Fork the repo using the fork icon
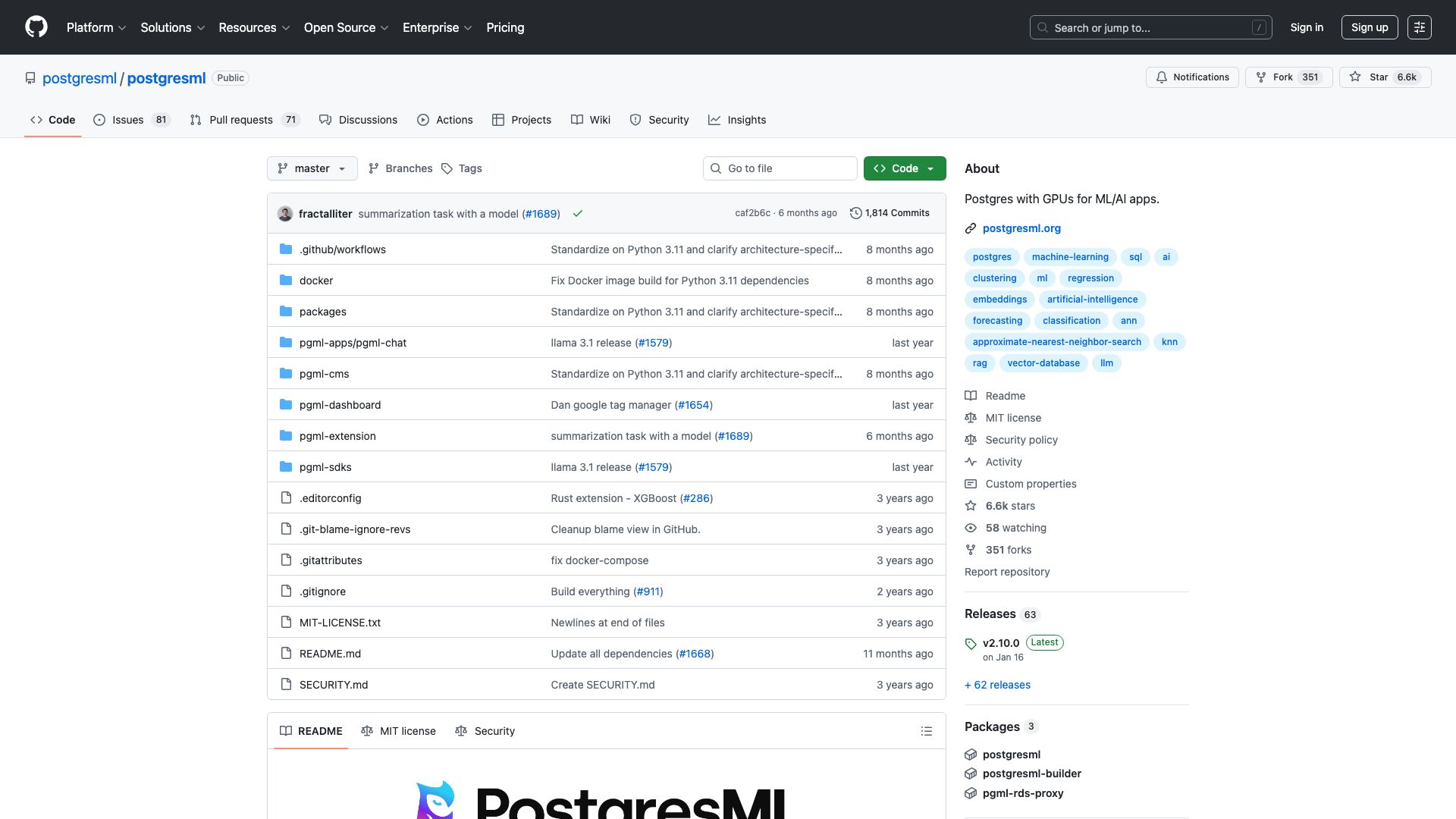The image size is (1456, 819). [1260, 77]
